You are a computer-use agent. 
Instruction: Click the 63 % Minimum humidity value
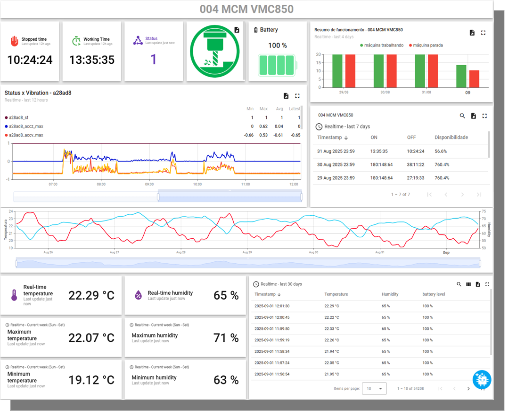[x=226, y=380]
